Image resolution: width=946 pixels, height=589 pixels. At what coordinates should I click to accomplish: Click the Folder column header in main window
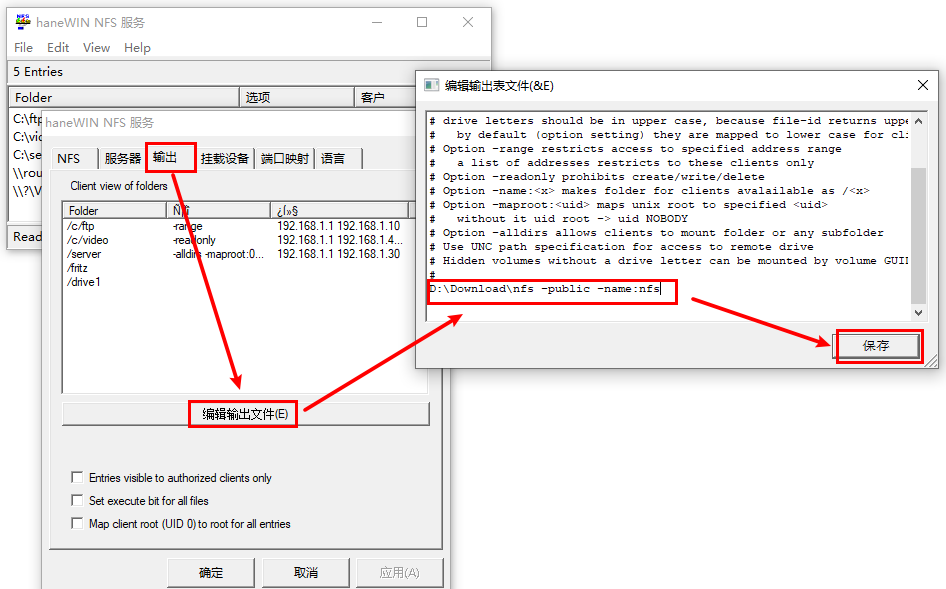click(x=124, y=97)
